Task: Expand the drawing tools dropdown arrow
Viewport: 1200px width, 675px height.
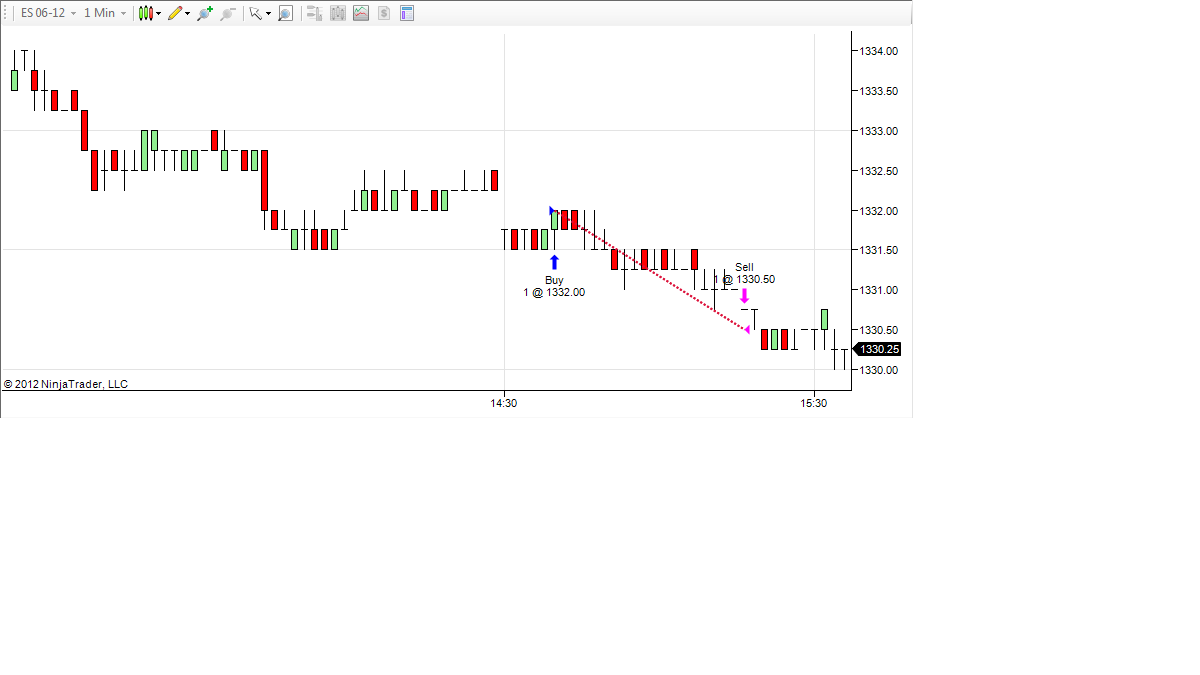Action: point(188,13)
